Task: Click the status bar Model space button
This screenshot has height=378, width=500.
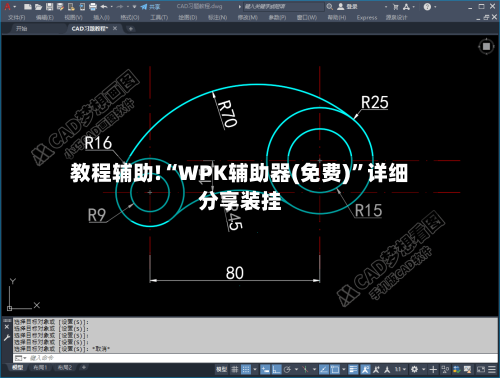Action: pyautogui.click(x=221, y=369)
